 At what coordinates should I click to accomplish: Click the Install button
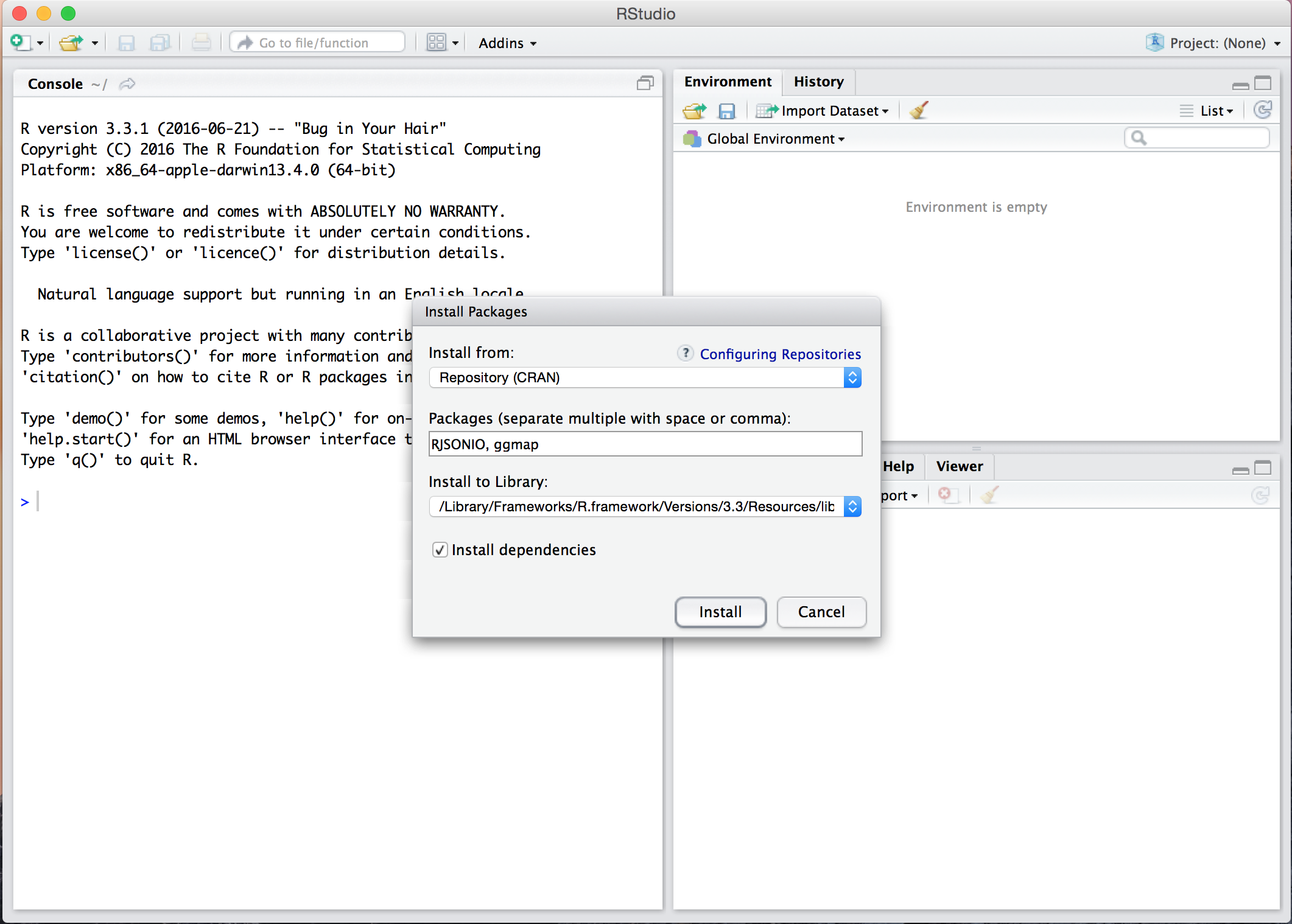(x=720, y=612)
